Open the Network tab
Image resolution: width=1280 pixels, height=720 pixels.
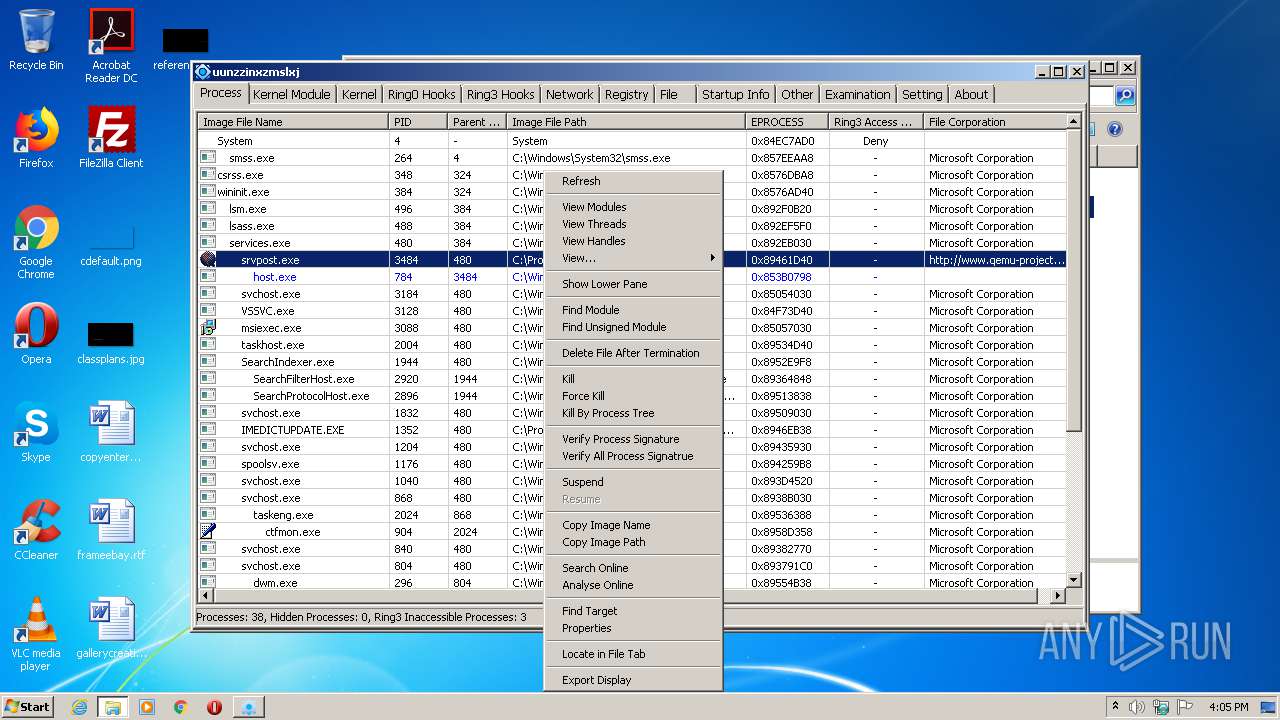point(569,94)
